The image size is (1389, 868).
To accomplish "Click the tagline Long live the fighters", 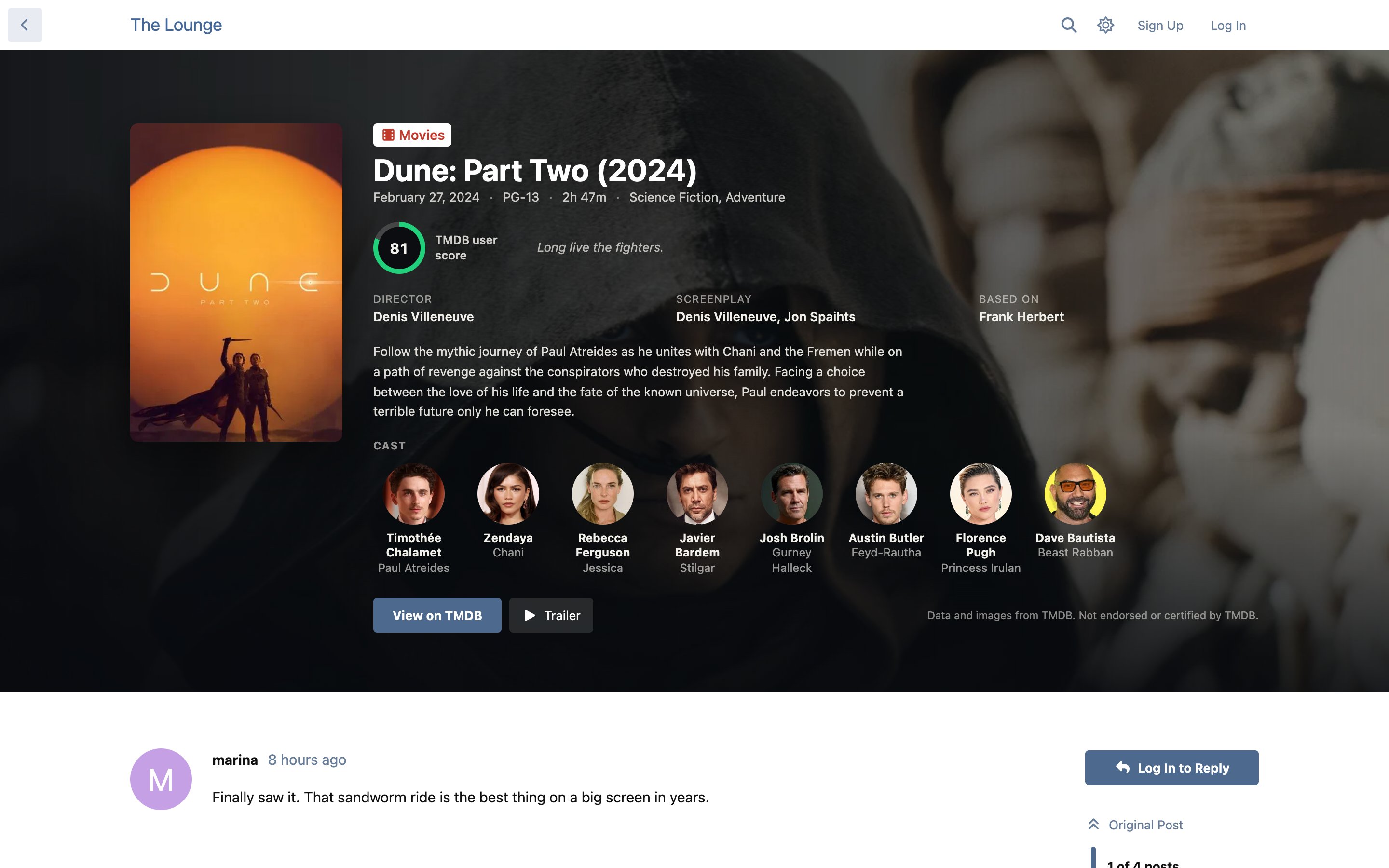I will point(600,247).
